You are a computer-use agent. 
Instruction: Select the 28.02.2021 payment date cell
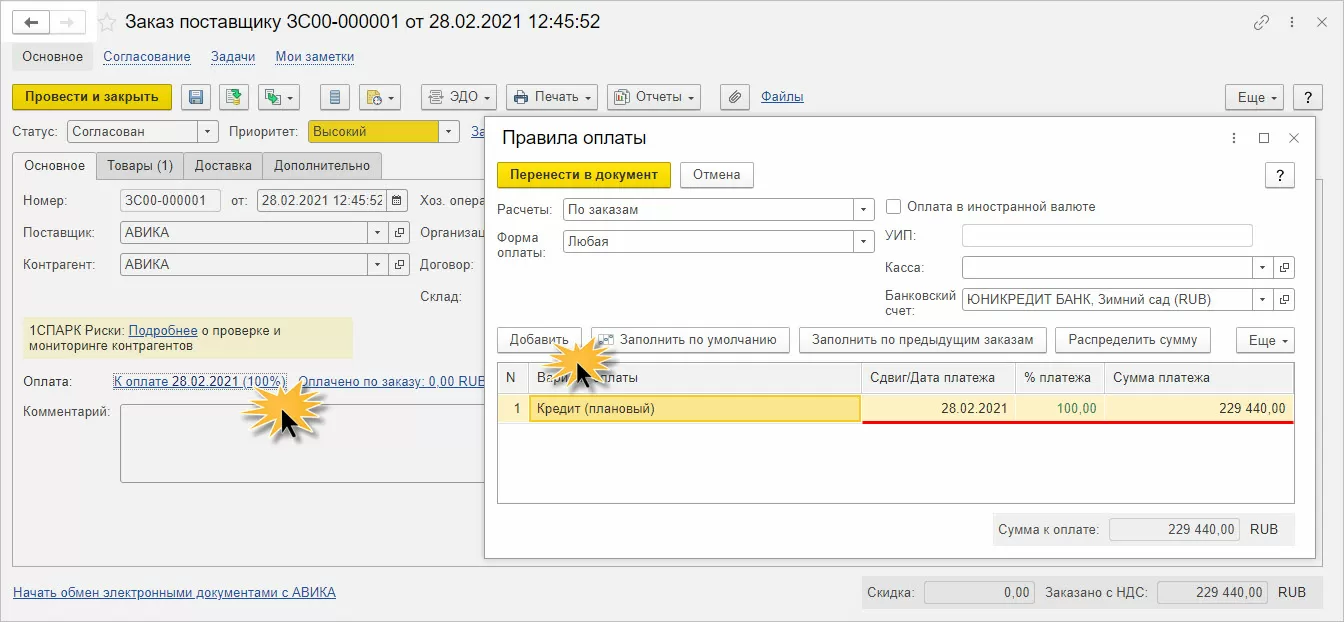tap(938, 408)
